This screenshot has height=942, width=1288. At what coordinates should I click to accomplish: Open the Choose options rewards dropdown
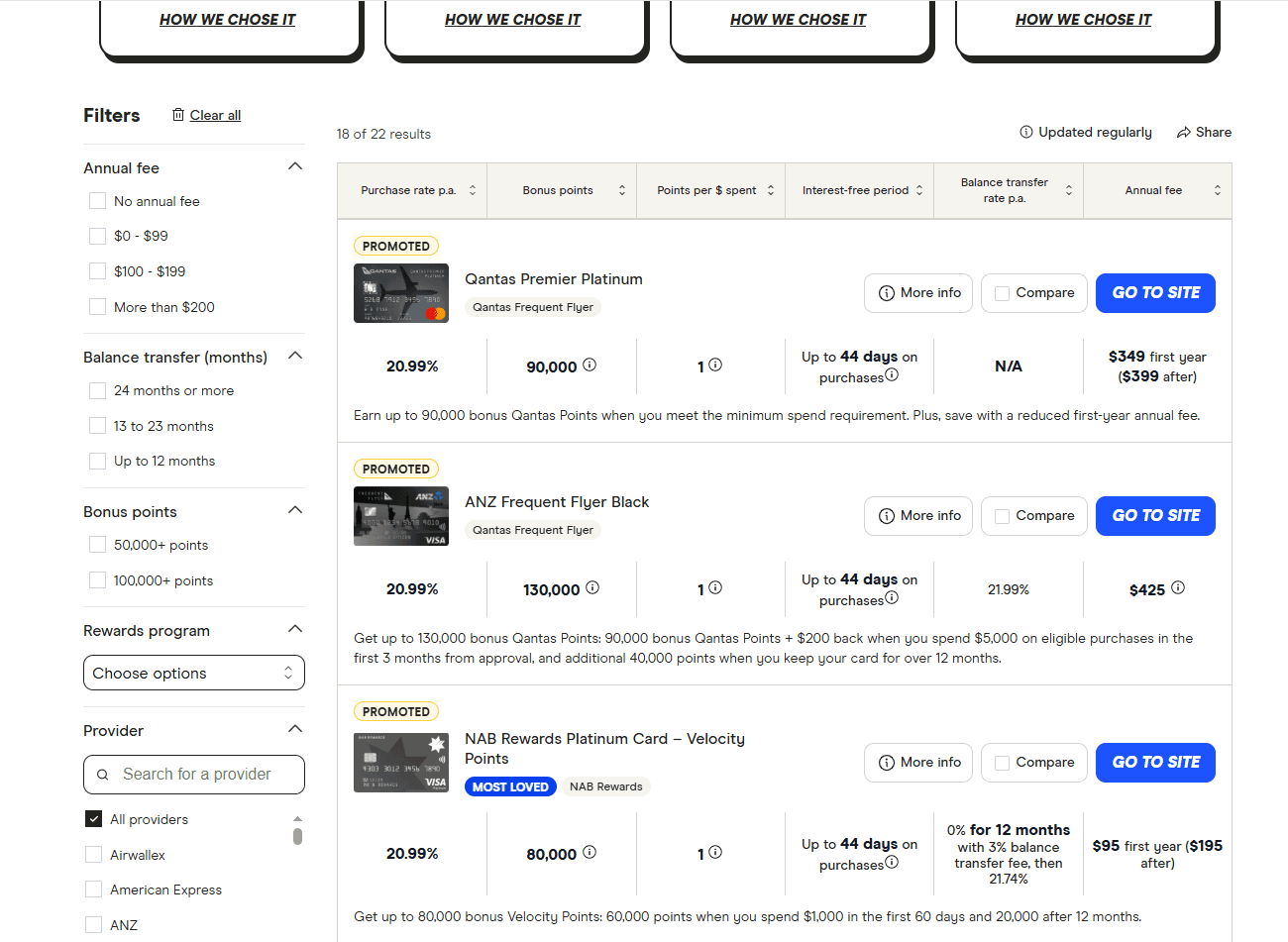(194, 673)
